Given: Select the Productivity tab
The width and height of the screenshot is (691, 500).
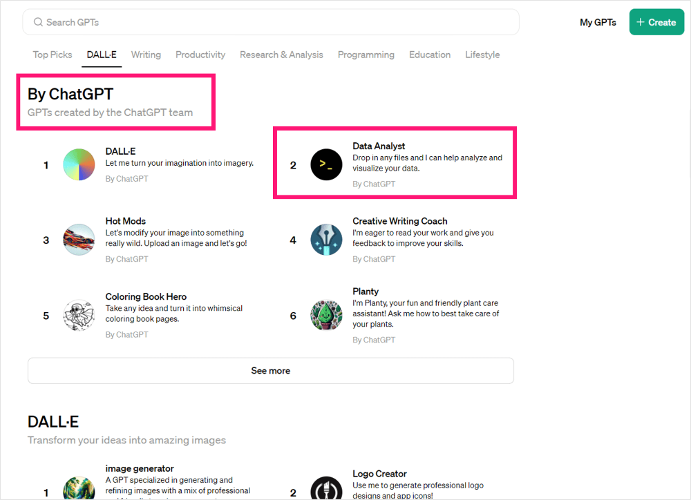Looking at the screenshot, I should point(200,55).
